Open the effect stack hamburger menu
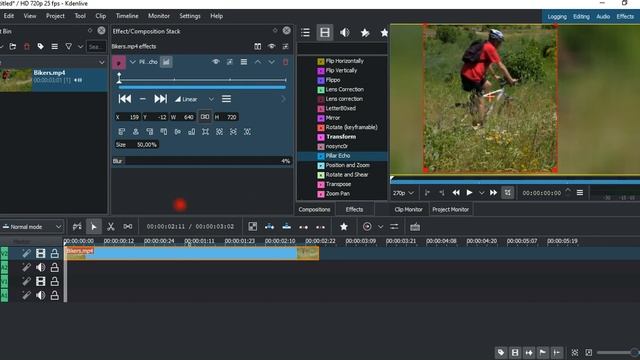640x360 pixels. tap(244, 62)
